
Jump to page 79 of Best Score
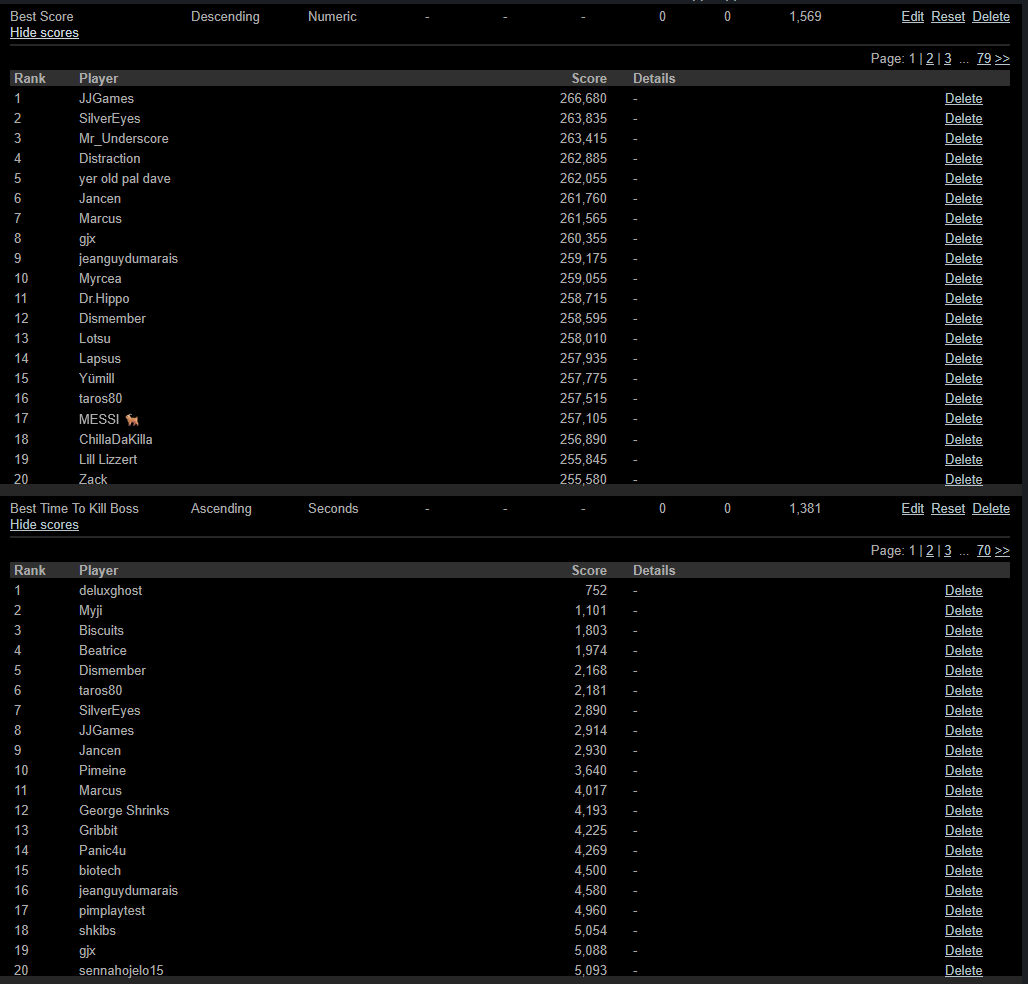click(984, 59)
